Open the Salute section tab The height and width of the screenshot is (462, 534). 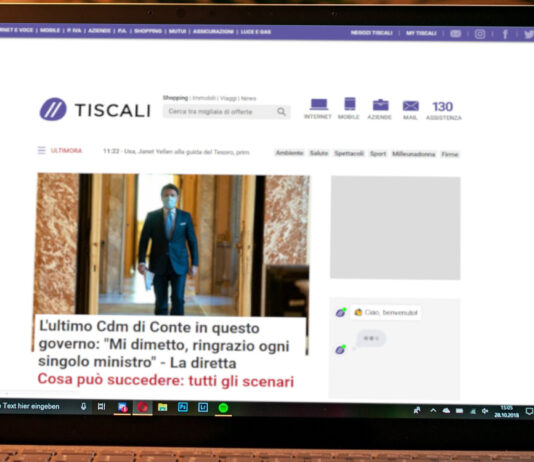(319, 153)
